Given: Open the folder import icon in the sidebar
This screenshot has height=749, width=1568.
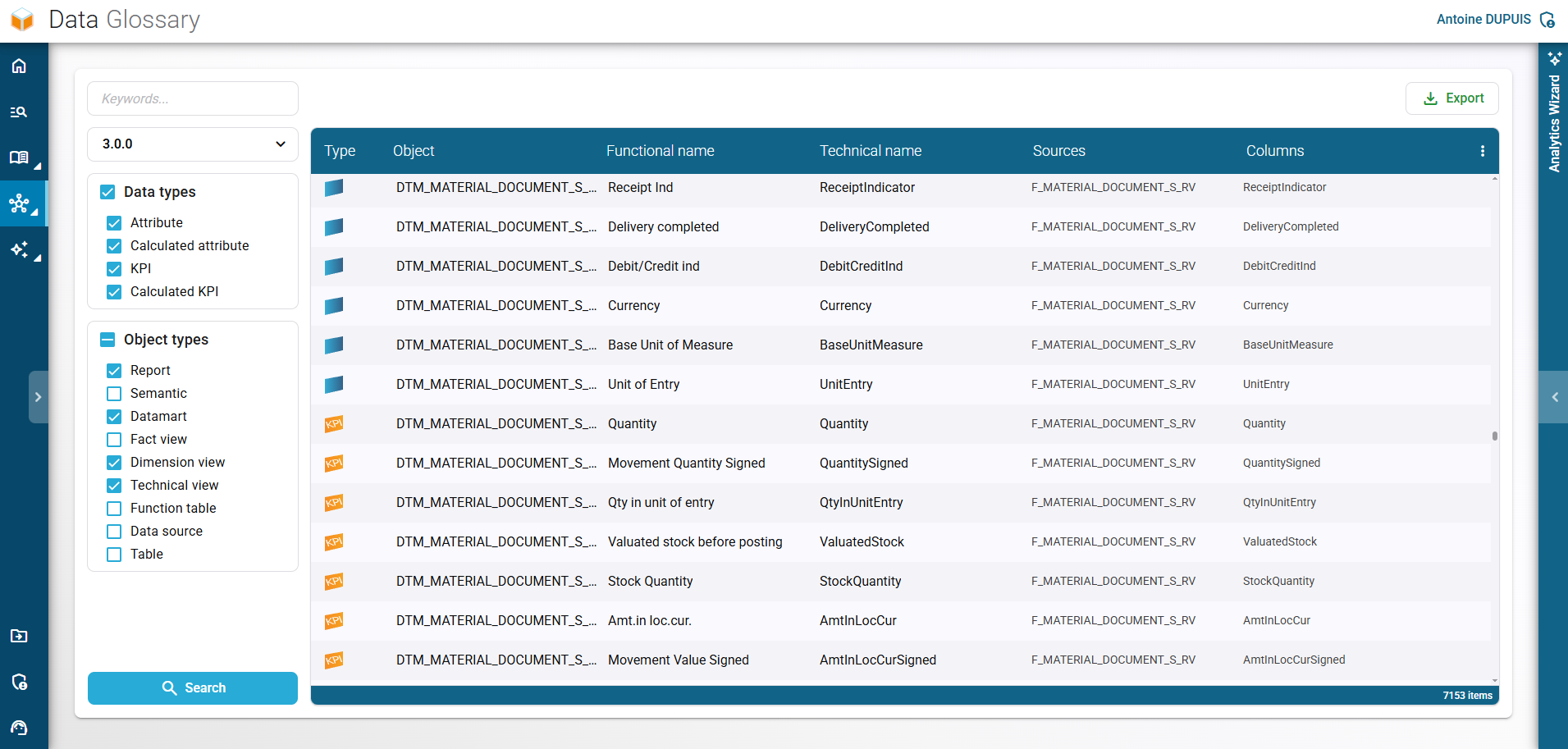Looking at the screenshot, I should (x=19, y=636).
